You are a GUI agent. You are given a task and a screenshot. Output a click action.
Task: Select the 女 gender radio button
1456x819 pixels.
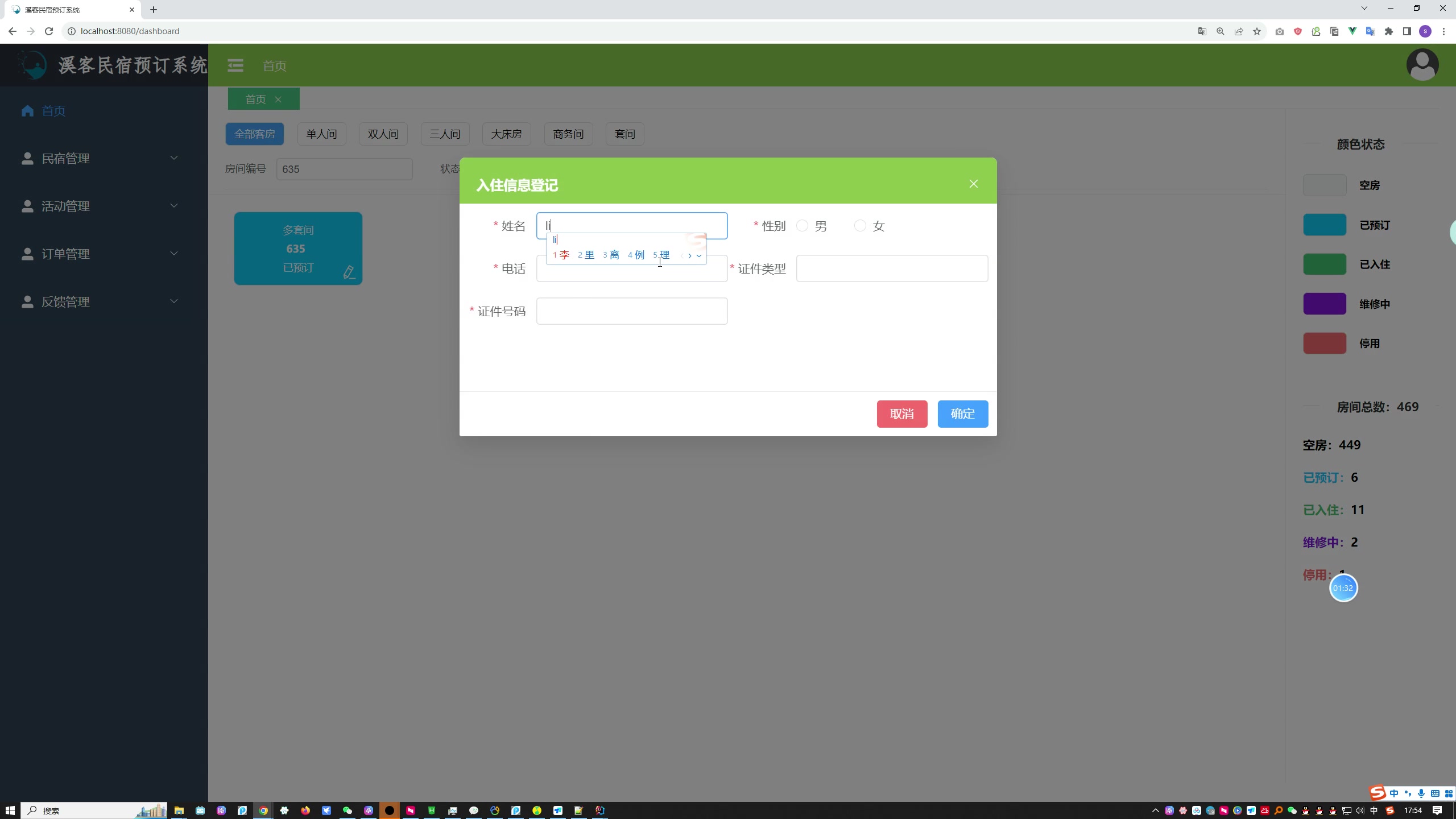pos(860,226)
